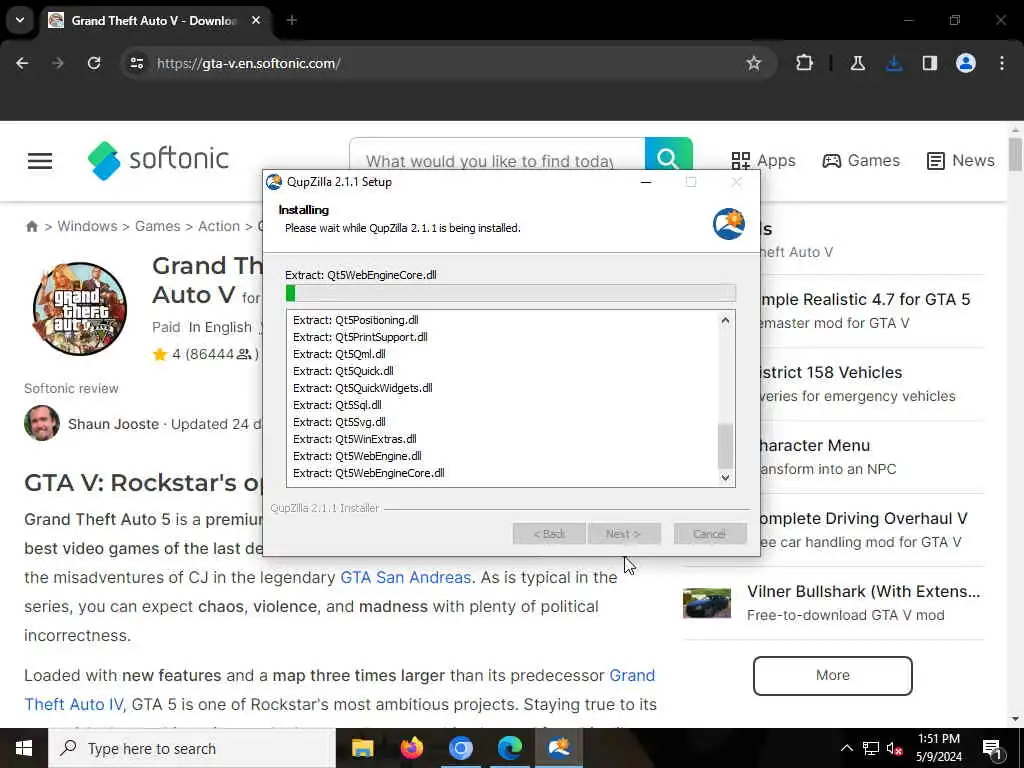Click the green search magnifier button
The width and height of the screenshot is (1024, 768).
(668, 159)
